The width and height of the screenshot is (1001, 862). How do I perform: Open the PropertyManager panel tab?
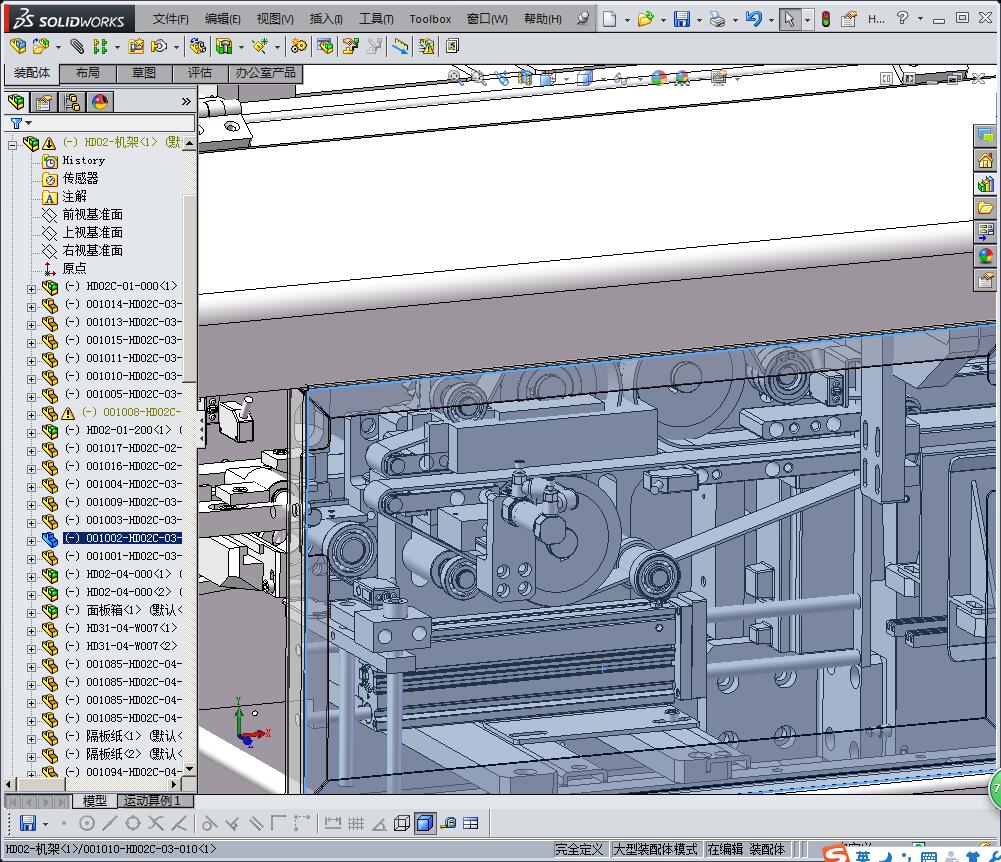[x=44, y=102]
